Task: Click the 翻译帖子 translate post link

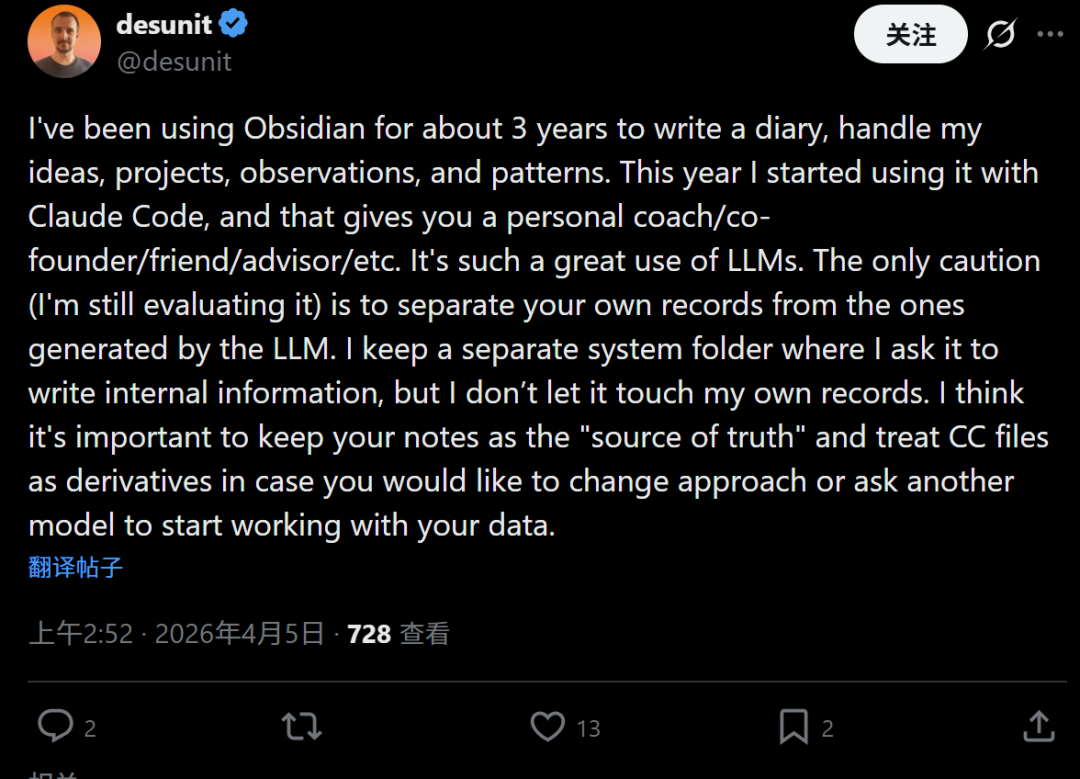Action: [76, 568]
